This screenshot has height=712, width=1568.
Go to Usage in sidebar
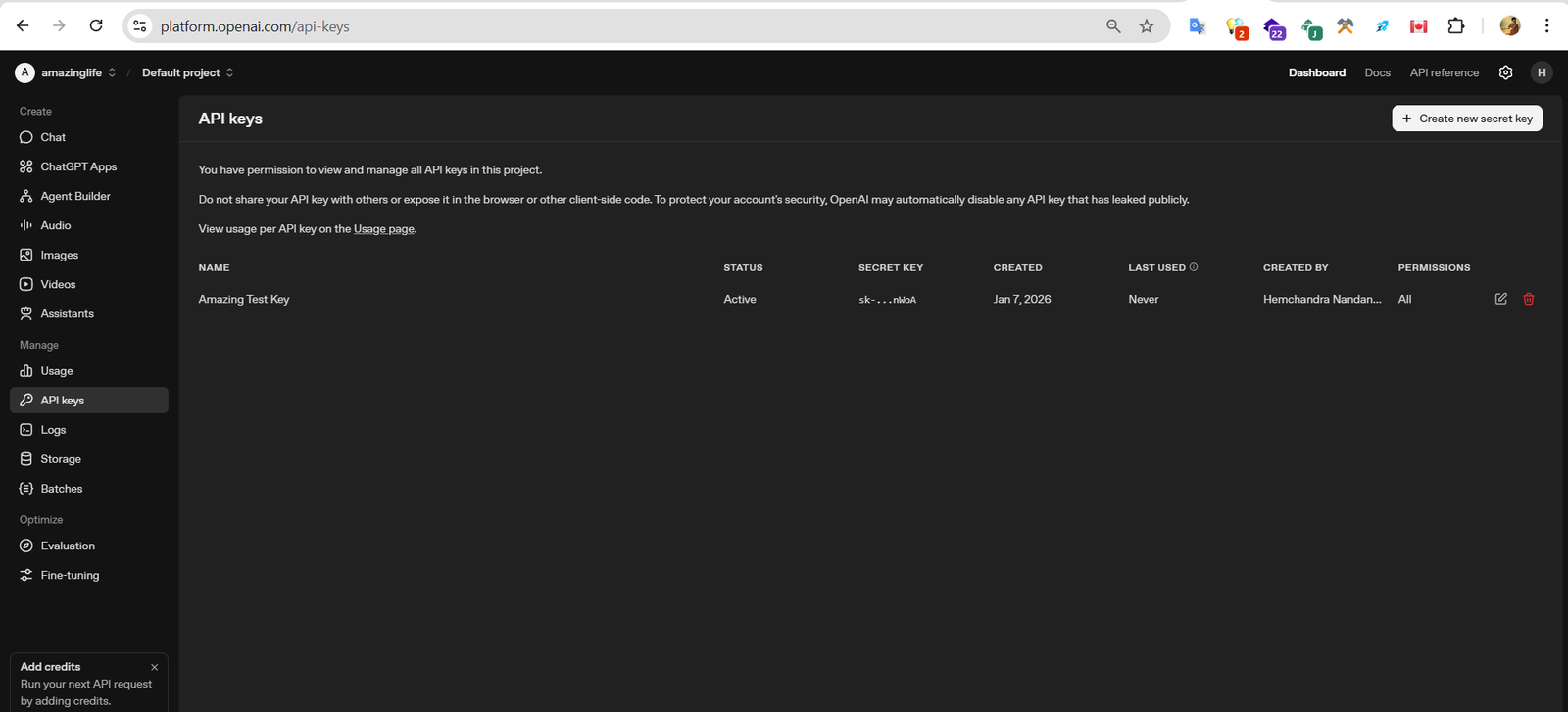(56, 371)
